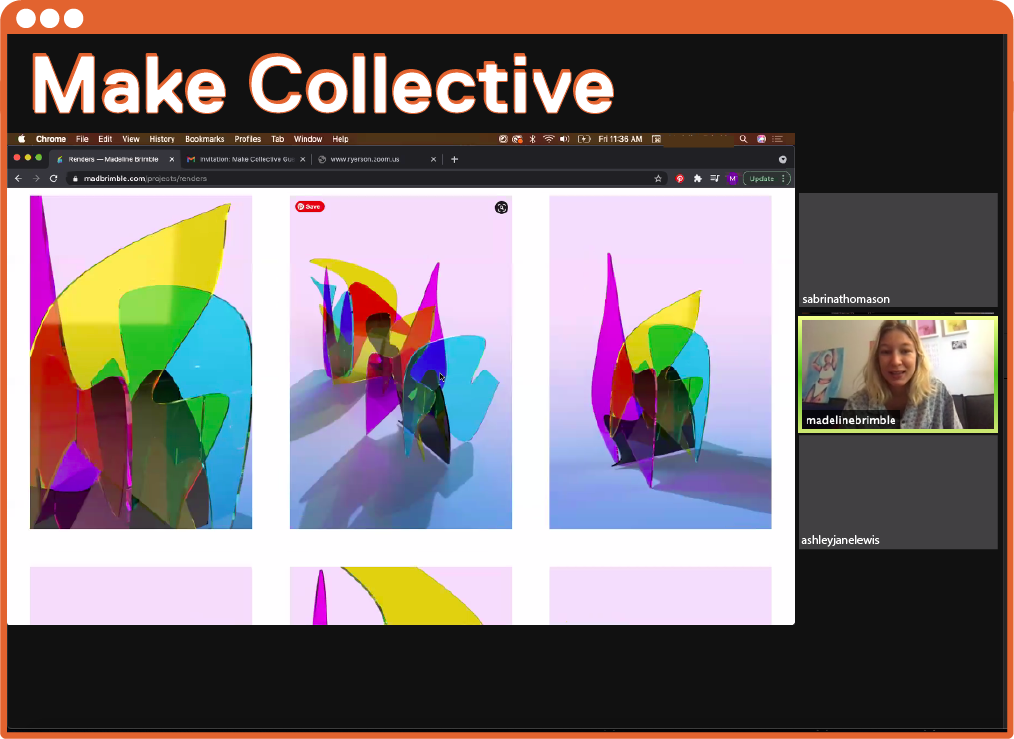Reload the page with the refresh icon
This screenshot has height=739, width=1014.
click(x=53, y=178)
